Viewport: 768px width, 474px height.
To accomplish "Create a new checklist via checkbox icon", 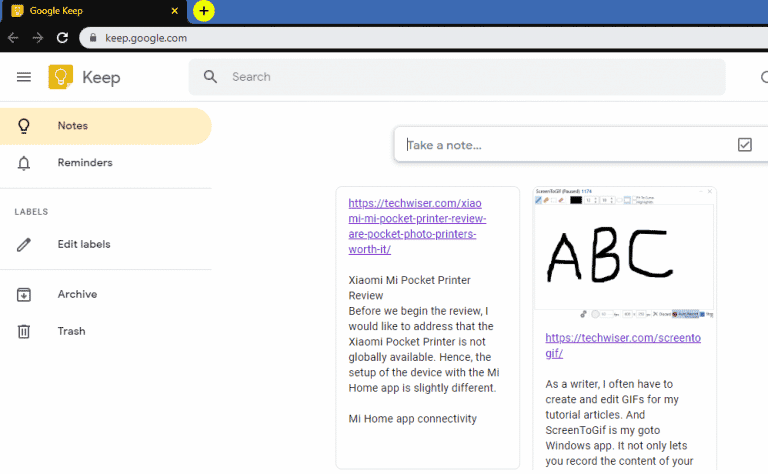I will tap(744, 145).
